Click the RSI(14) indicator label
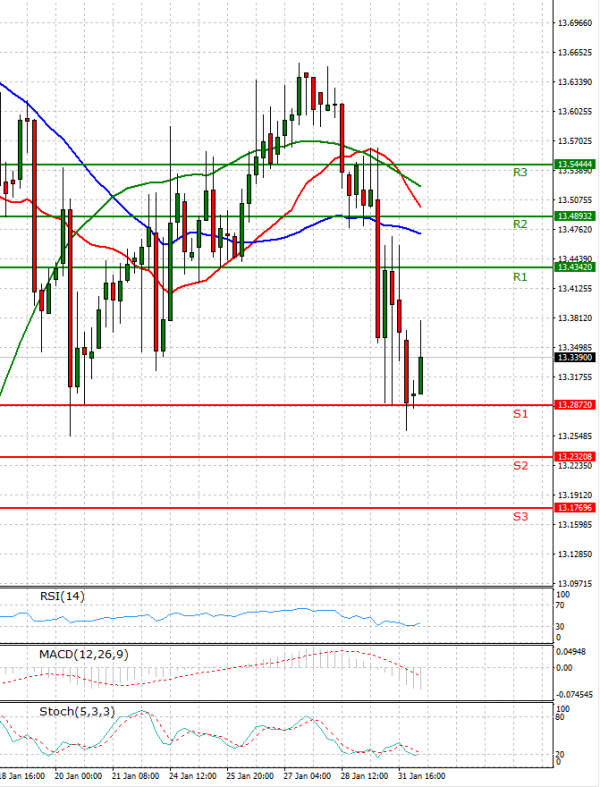 (62, 596)
